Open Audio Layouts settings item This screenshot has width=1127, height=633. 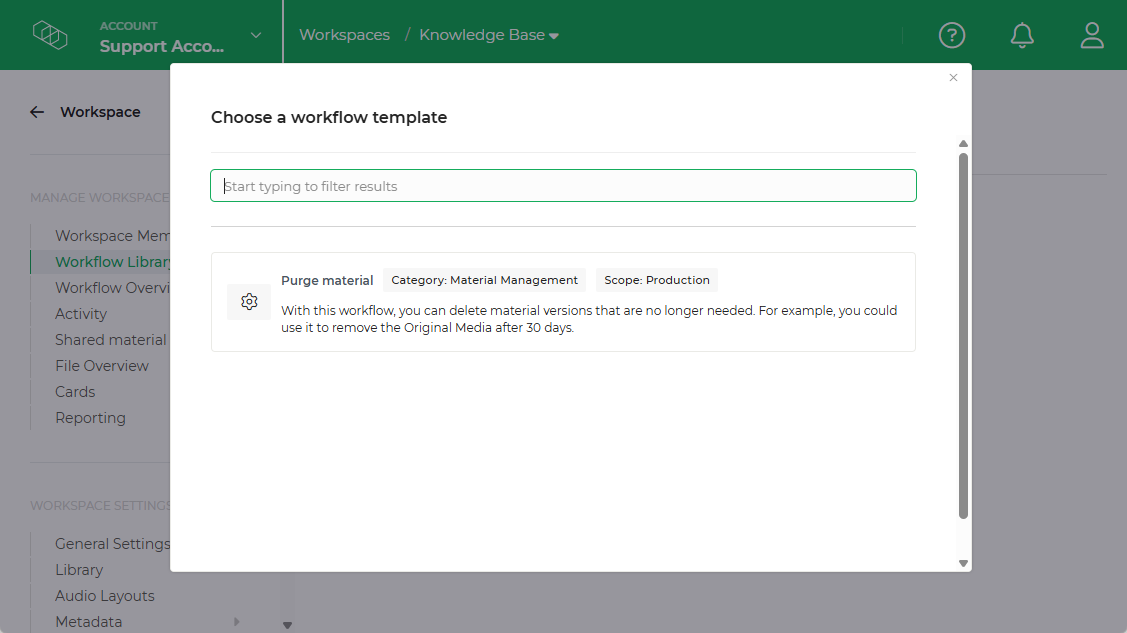(105, 596)
